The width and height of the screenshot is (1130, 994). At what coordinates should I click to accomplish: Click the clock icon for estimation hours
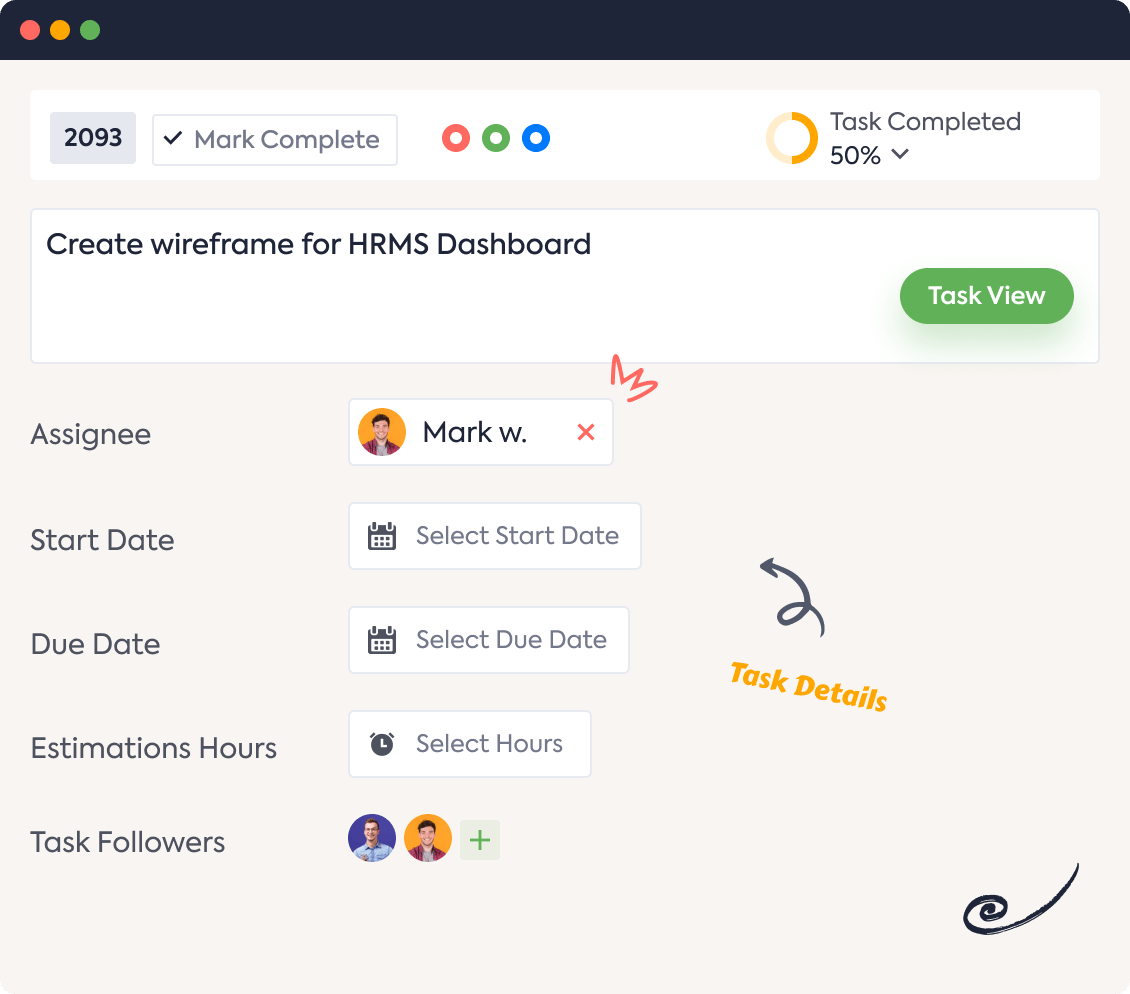pos(382,744)
